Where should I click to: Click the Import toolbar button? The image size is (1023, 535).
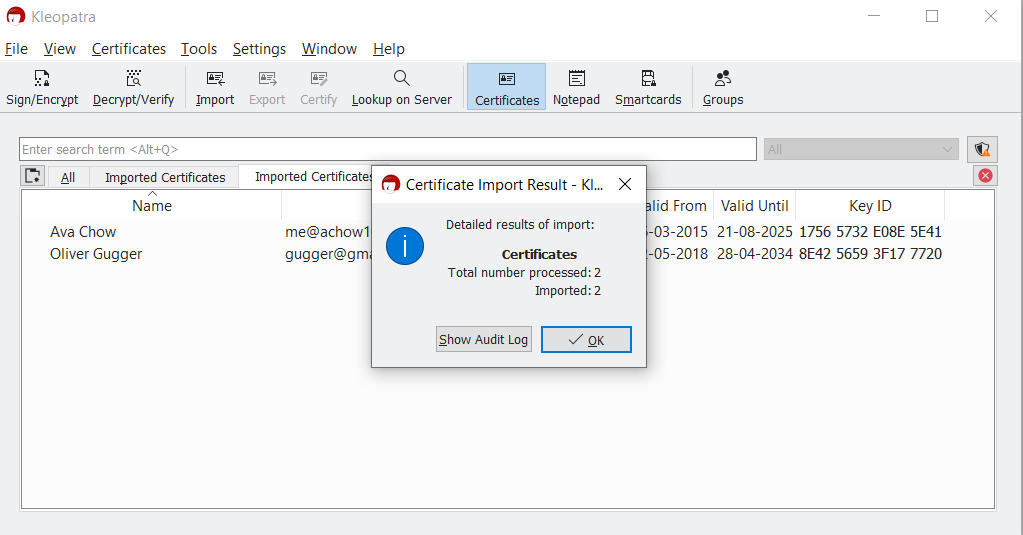click(215, 87)
